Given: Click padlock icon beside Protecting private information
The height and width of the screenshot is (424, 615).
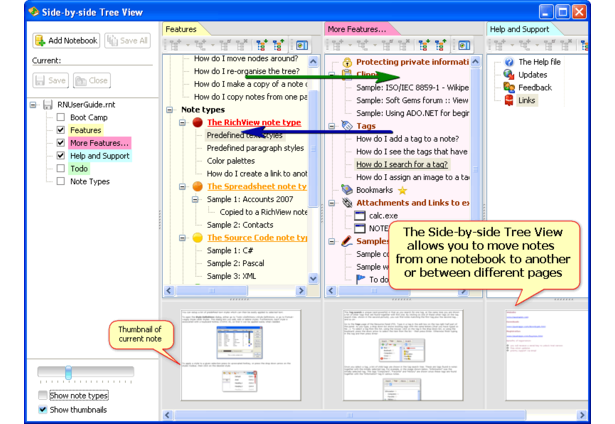Looking at the screenshot, I should pos(347,62).
